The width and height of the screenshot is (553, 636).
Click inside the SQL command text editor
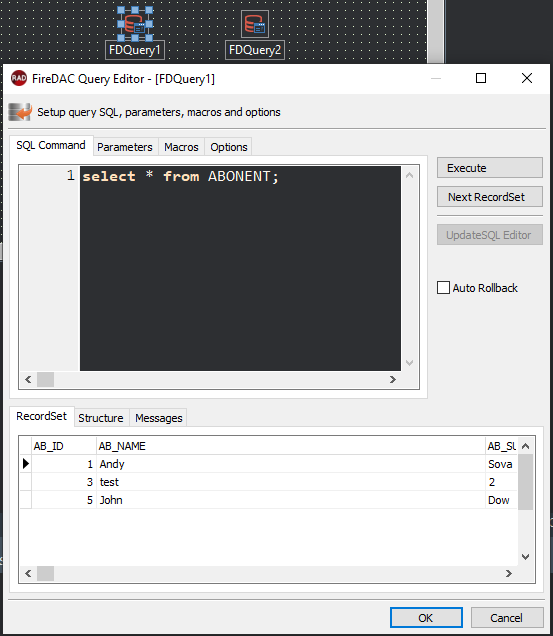(x=240, y=268)
